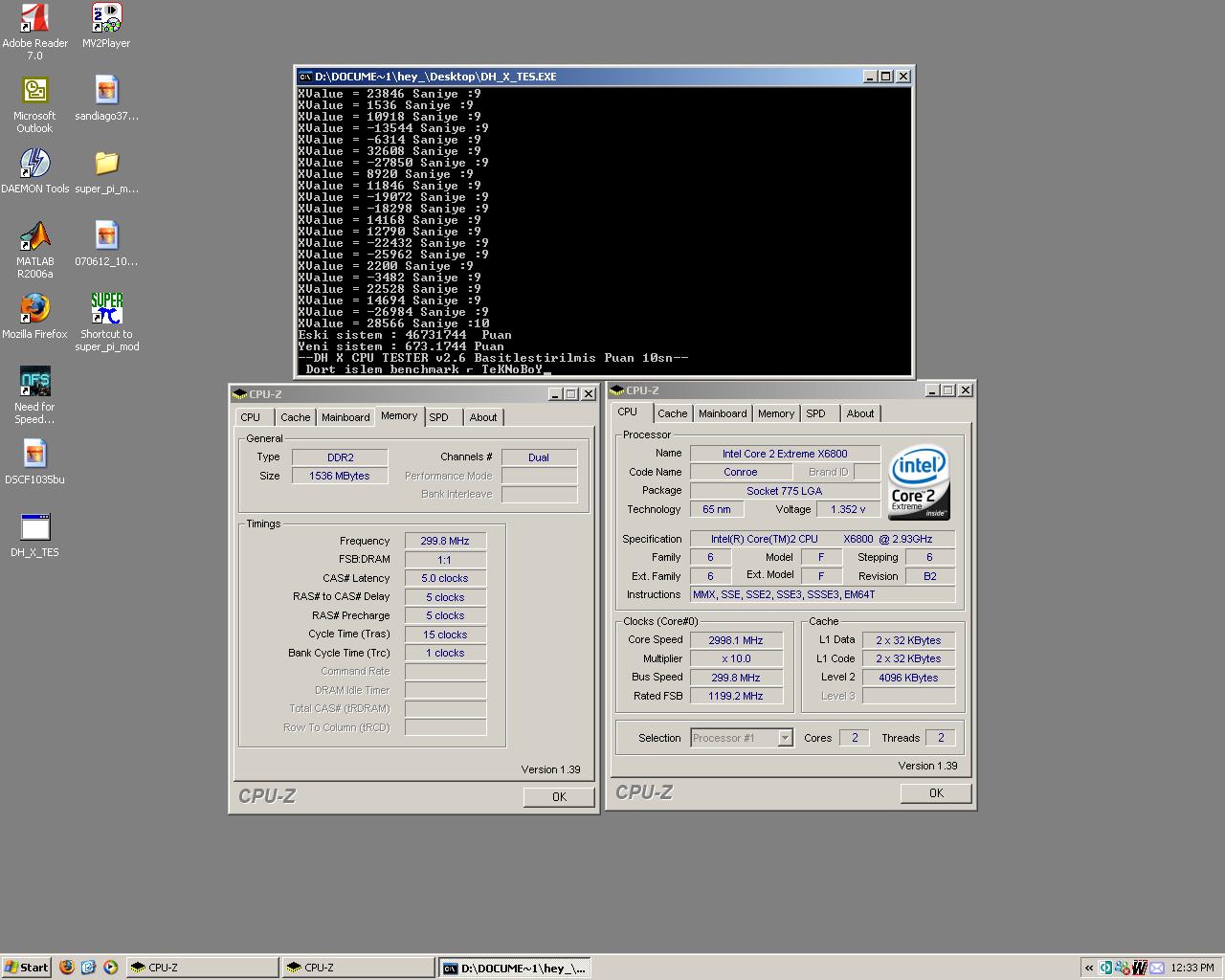
Task: Click Cycle Time (Tras) 15 clocks value
Action: (x=445, y=635)
